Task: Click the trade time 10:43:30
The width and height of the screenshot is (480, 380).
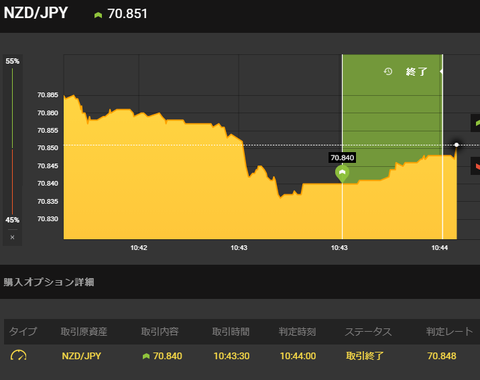Action: (x=231, y=356)
